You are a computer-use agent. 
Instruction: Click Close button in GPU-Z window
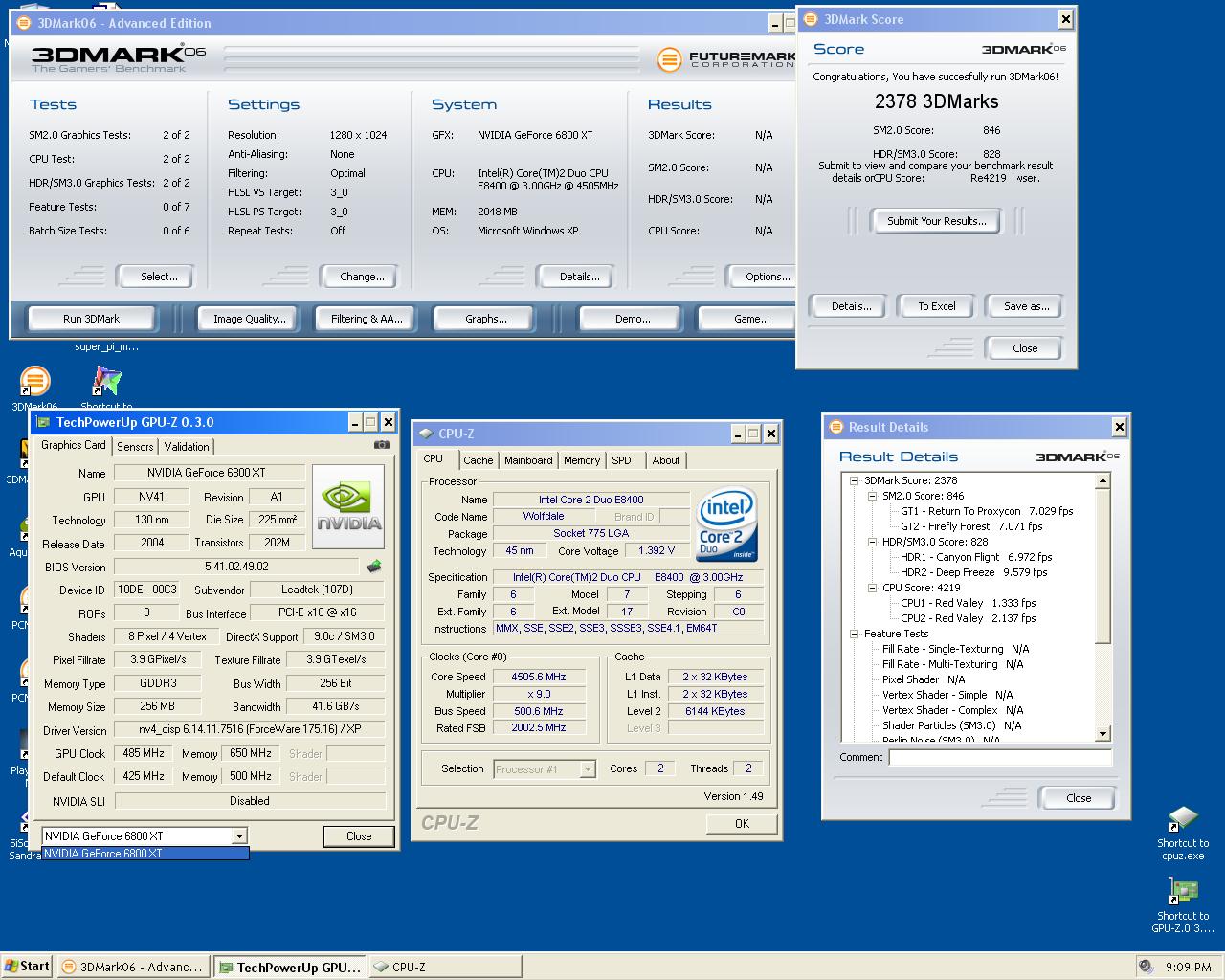coord(359,836)
